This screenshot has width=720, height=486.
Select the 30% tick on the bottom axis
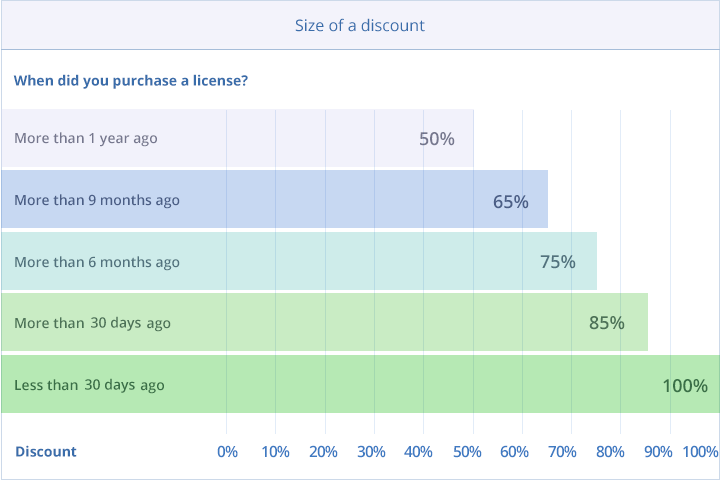click(371, 452)
